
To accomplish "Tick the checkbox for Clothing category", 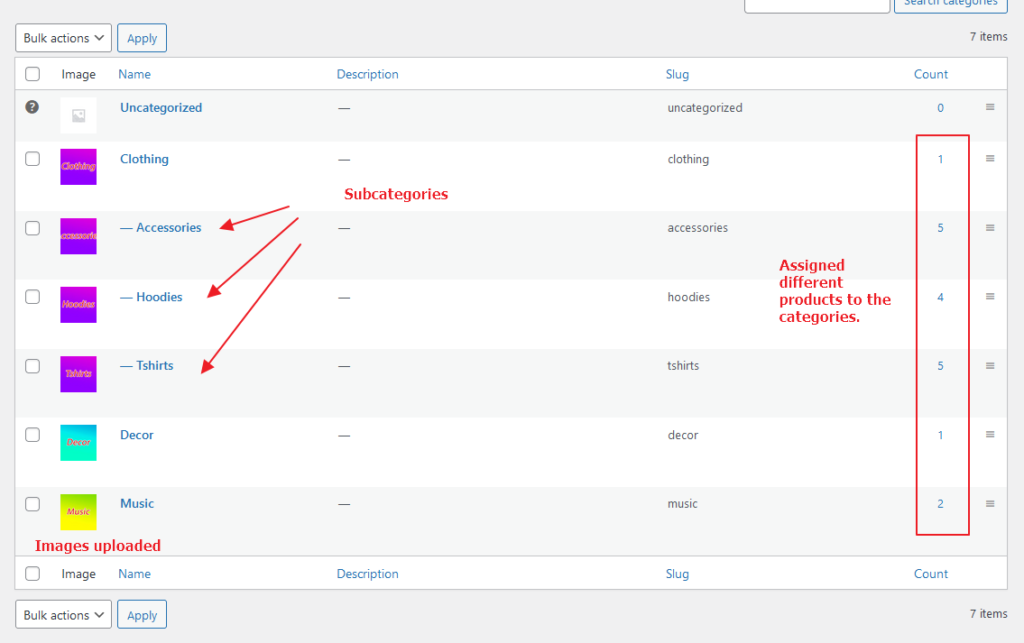I will point(33,159).
